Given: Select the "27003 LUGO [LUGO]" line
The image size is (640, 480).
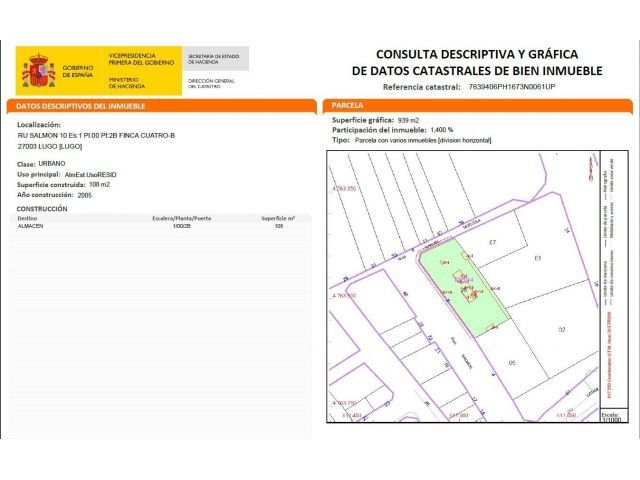Looking at the screenshot, I should [x=50, y=147].
